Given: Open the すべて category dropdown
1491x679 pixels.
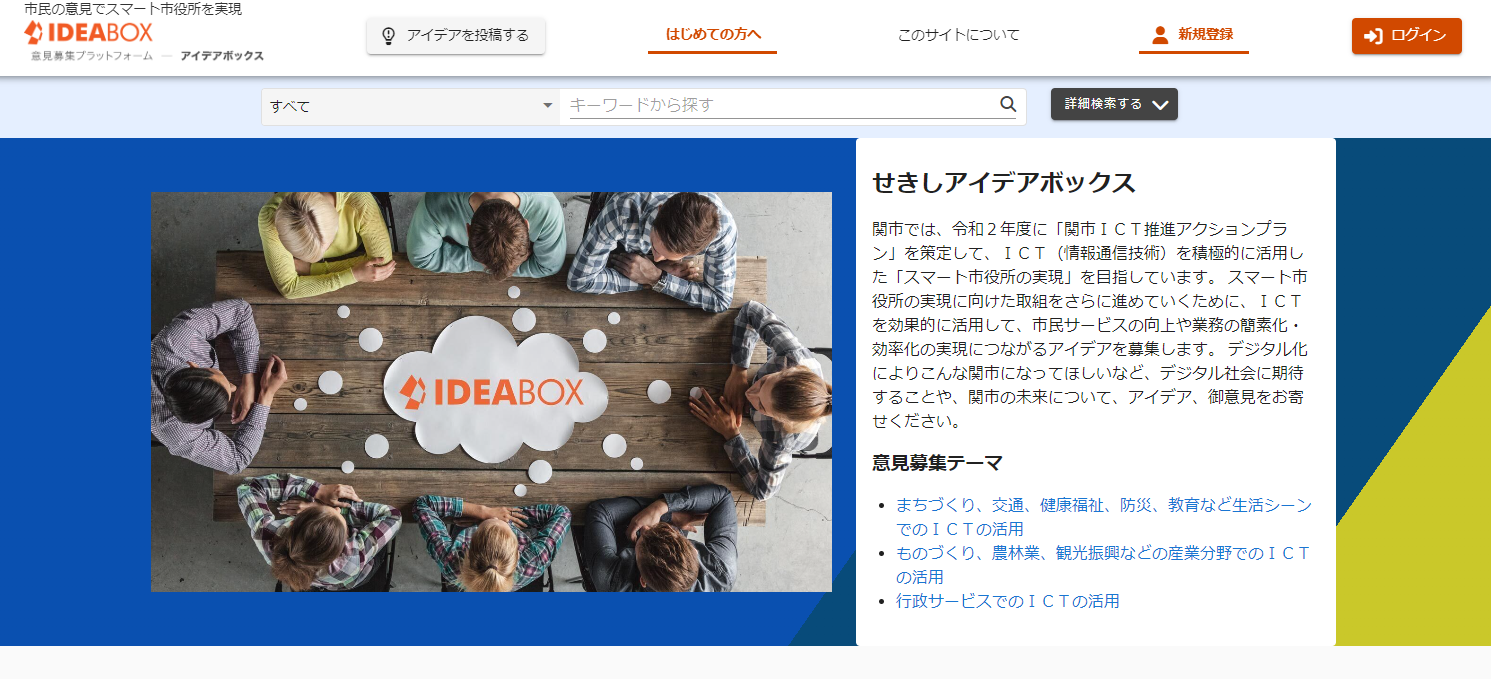Looking at the screenshot, I should [411, 106].
